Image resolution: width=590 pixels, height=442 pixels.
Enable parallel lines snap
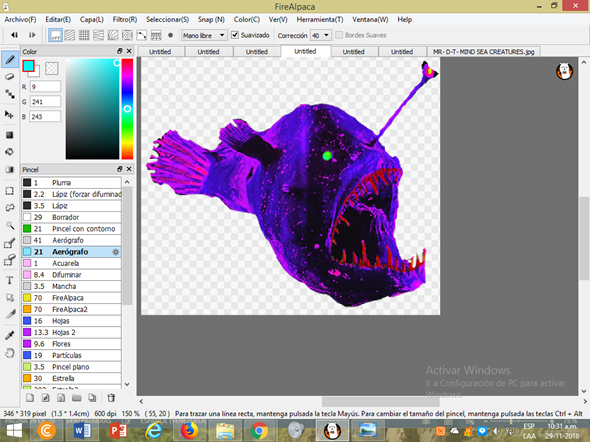click(70, 35)
